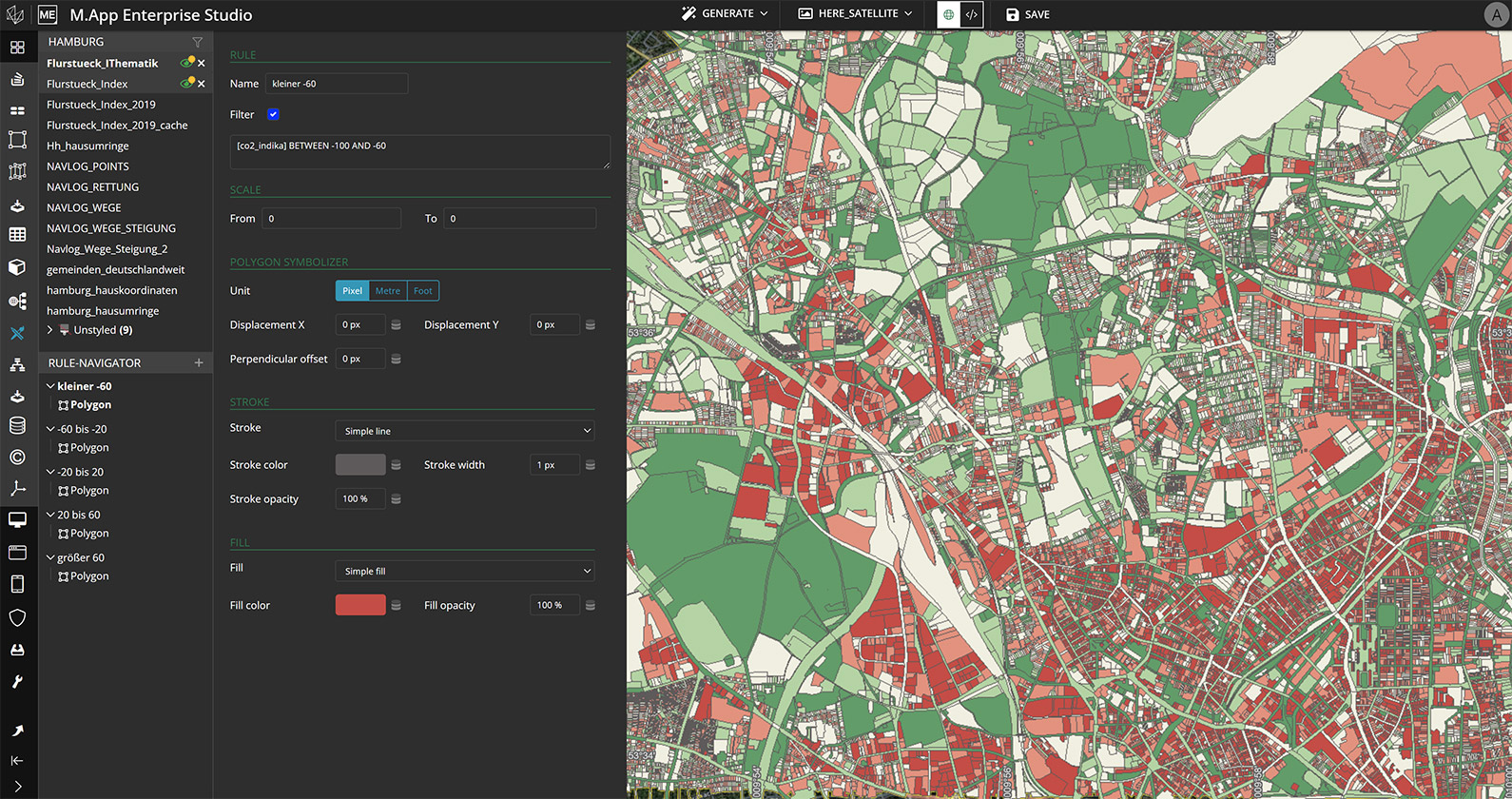This screenshot has width=1512, height=799.
Task: Collapse the -60 bis -20 rule
Action: (x=50, y=429)
